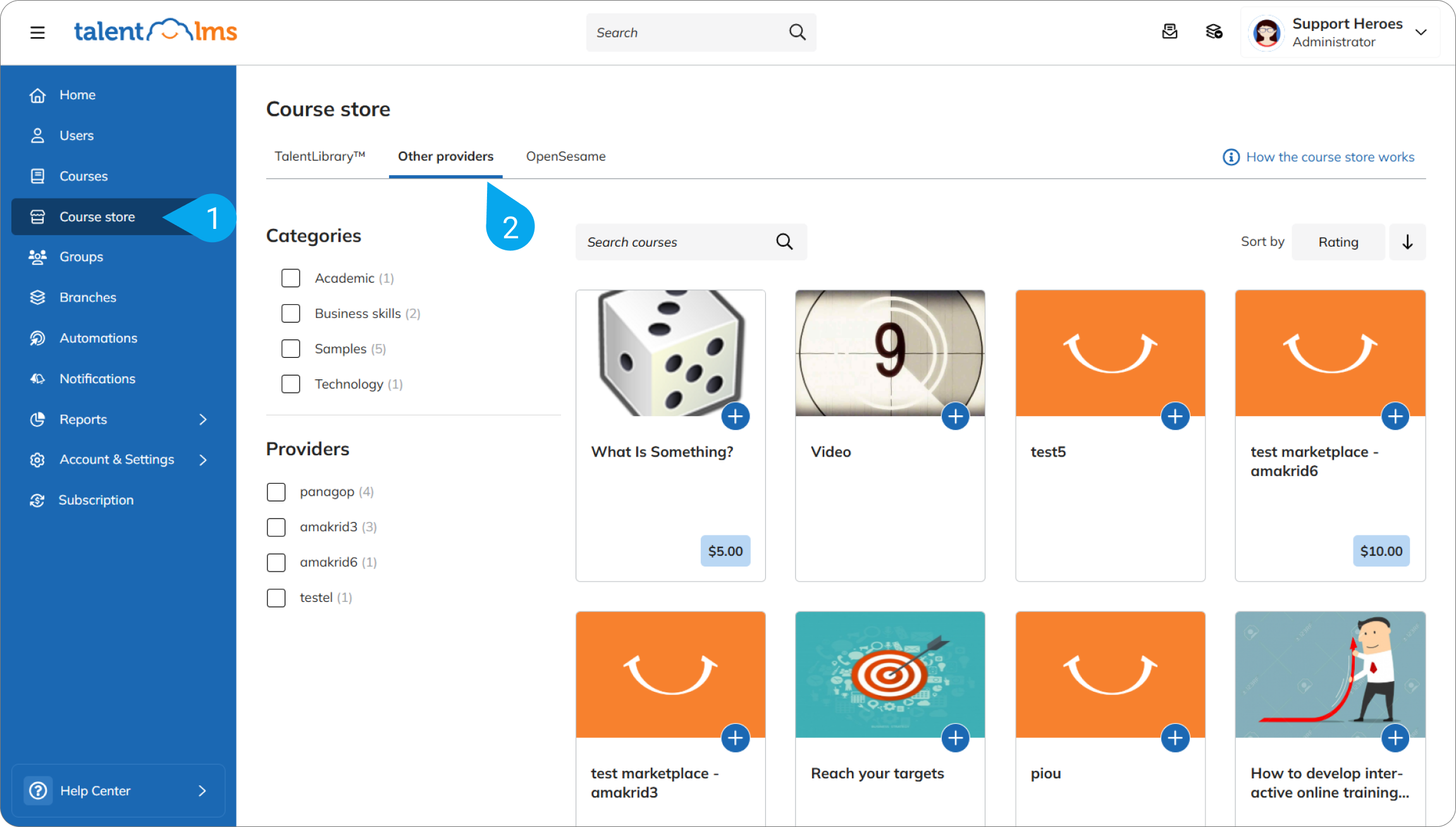This screenshot has width=1456, height=827.
Task: Open the What Is Something? title
Action: (x=662, y=451)
